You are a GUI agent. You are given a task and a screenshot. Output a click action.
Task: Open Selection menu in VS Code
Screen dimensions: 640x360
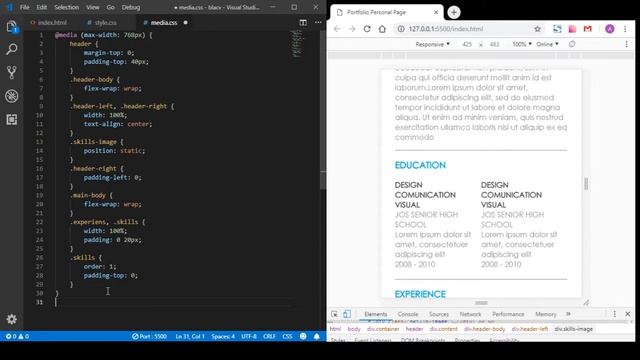click(67, 7)
